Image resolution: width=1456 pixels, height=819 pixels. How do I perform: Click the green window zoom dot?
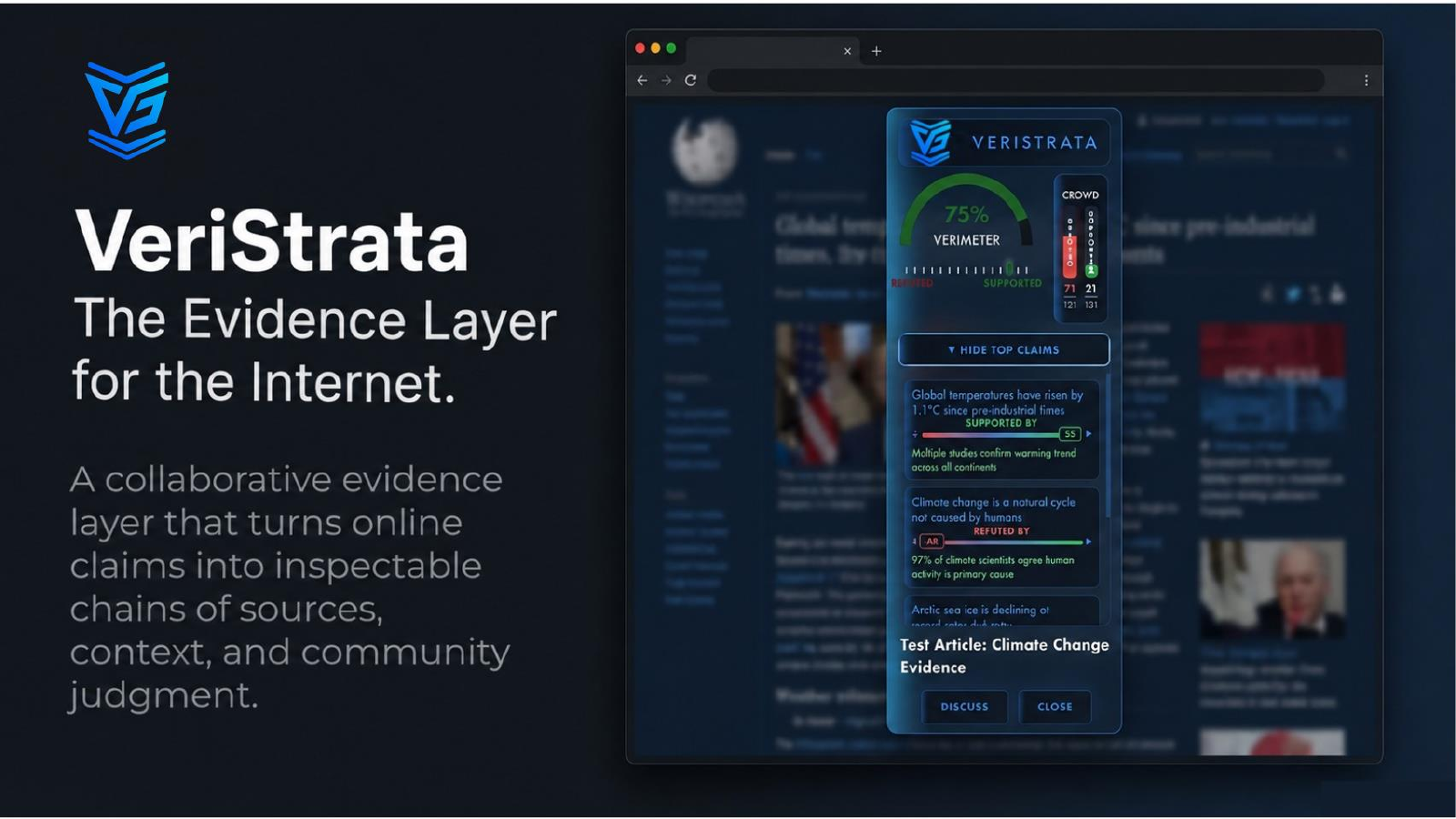coord(671,48)
